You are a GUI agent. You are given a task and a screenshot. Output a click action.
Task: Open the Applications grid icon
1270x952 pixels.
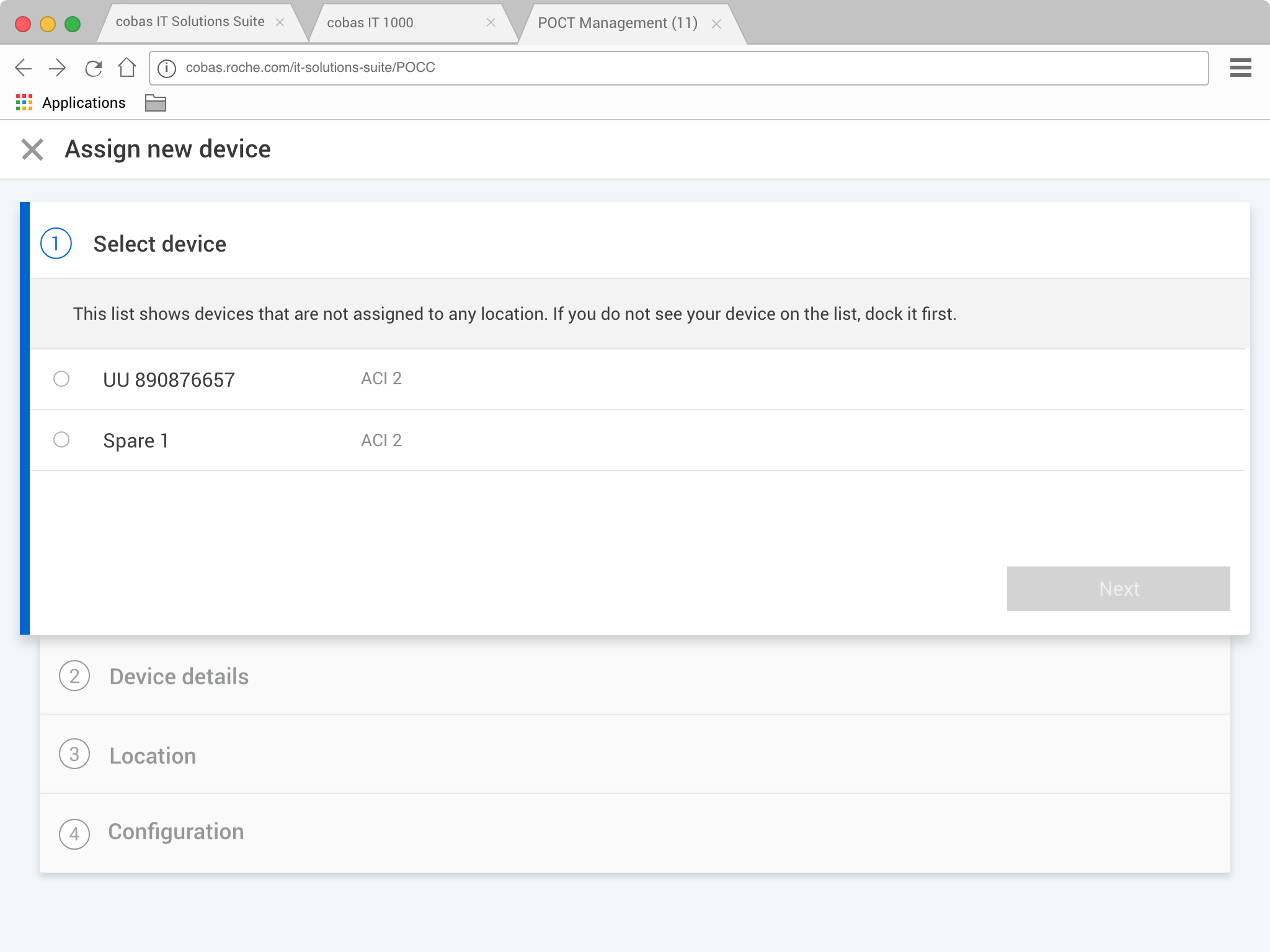coord(24,103)
